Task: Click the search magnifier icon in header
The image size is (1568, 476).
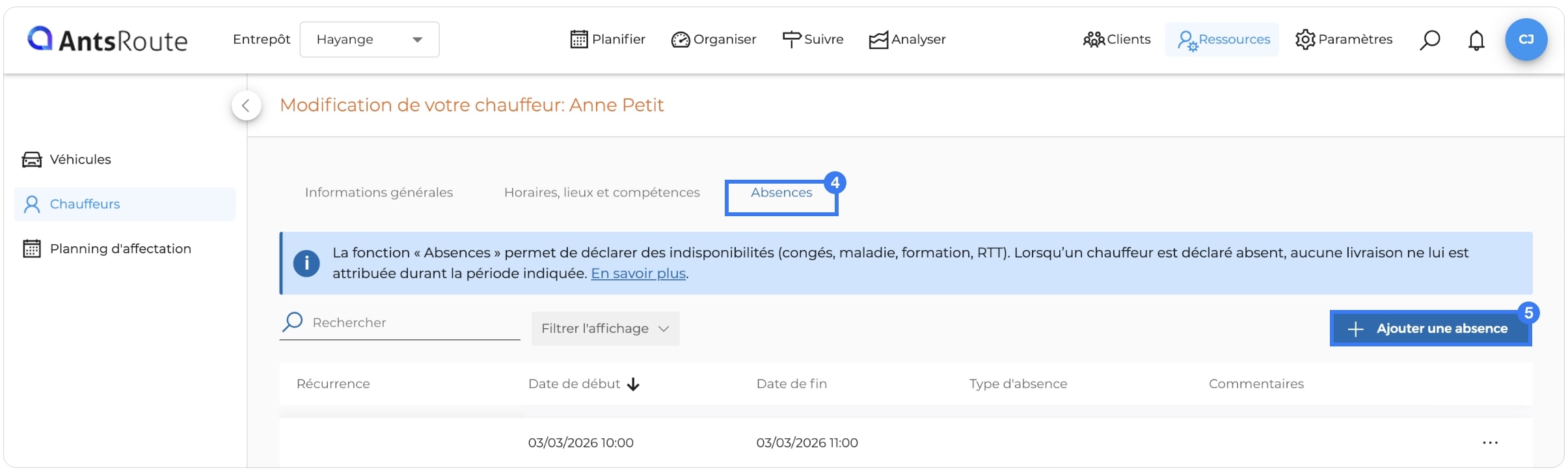Action: (x=1429, y=40)
